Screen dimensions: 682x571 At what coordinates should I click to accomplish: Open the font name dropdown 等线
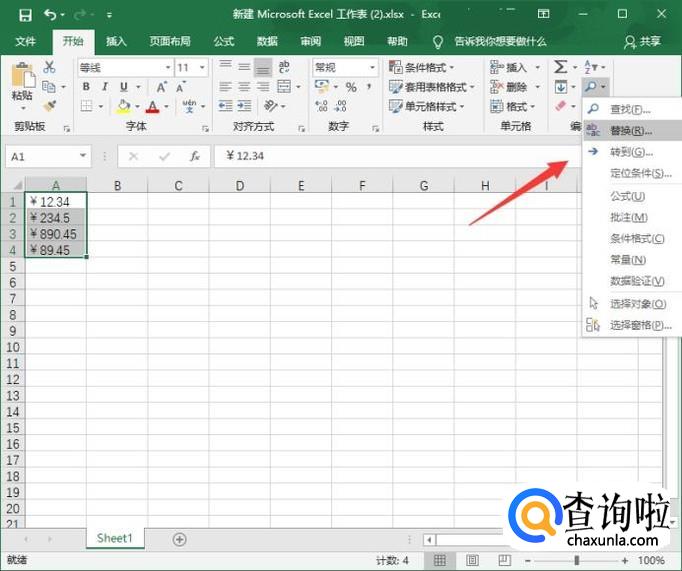167,67
